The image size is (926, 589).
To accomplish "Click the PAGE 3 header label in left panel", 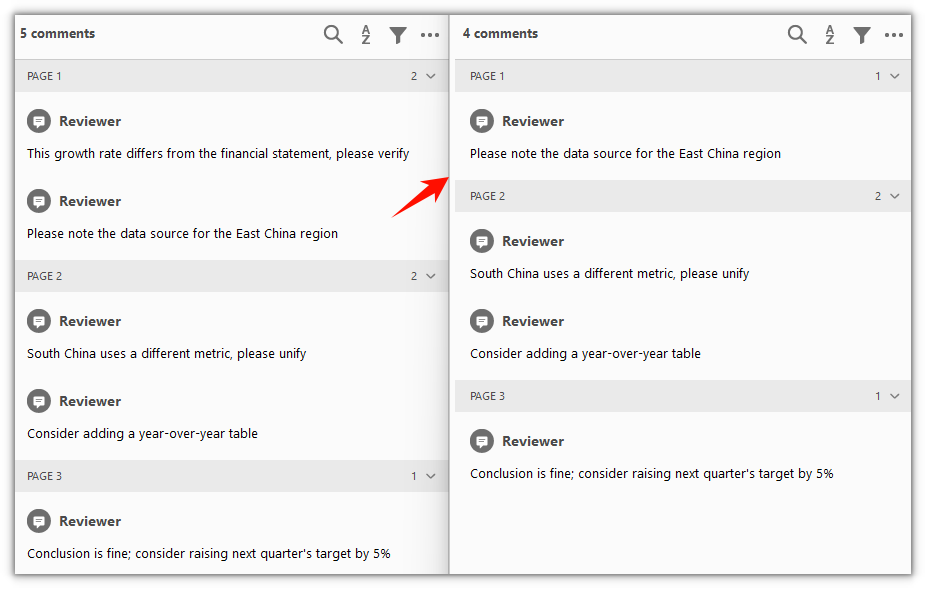I will click(x=44, y=476).
